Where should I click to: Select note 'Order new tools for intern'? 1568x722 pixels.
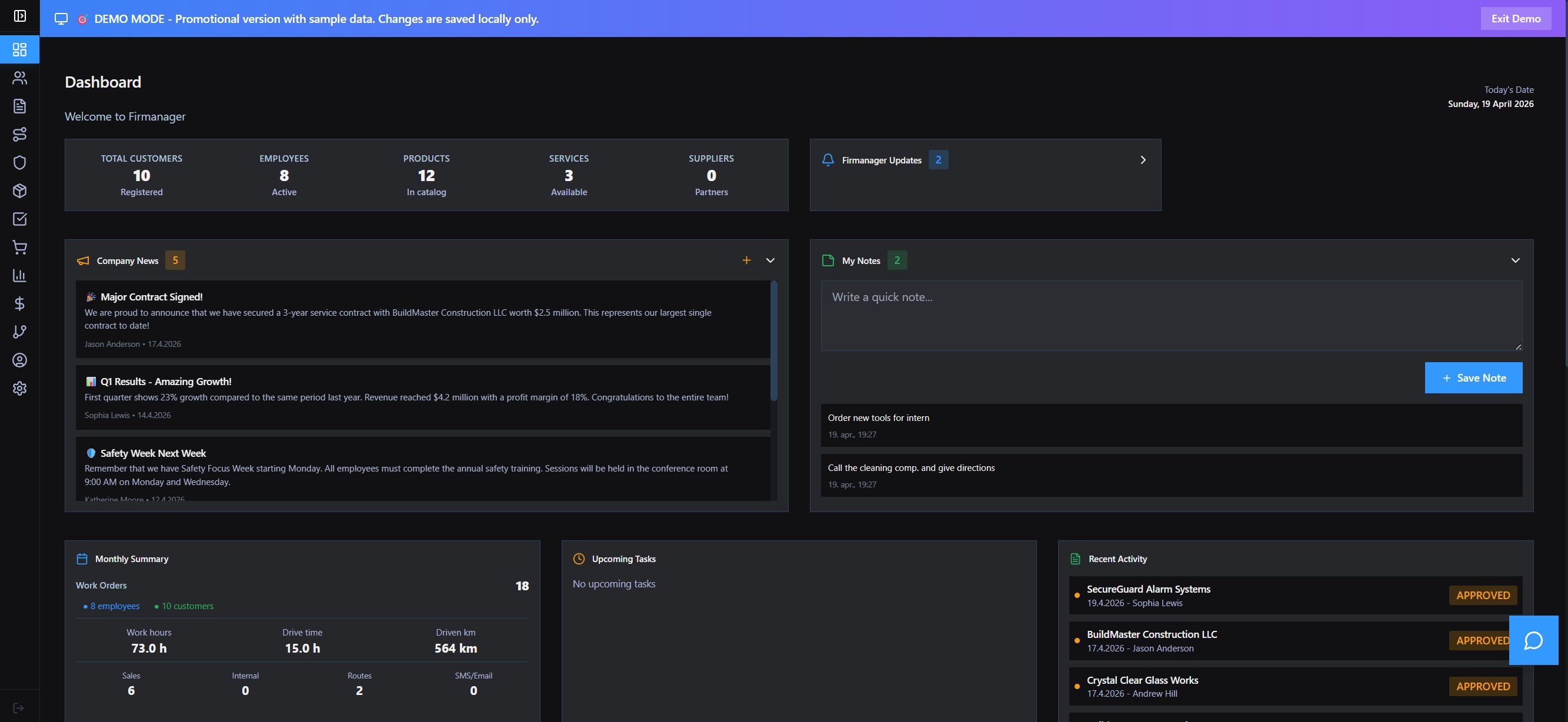[x=1171, y=425]
